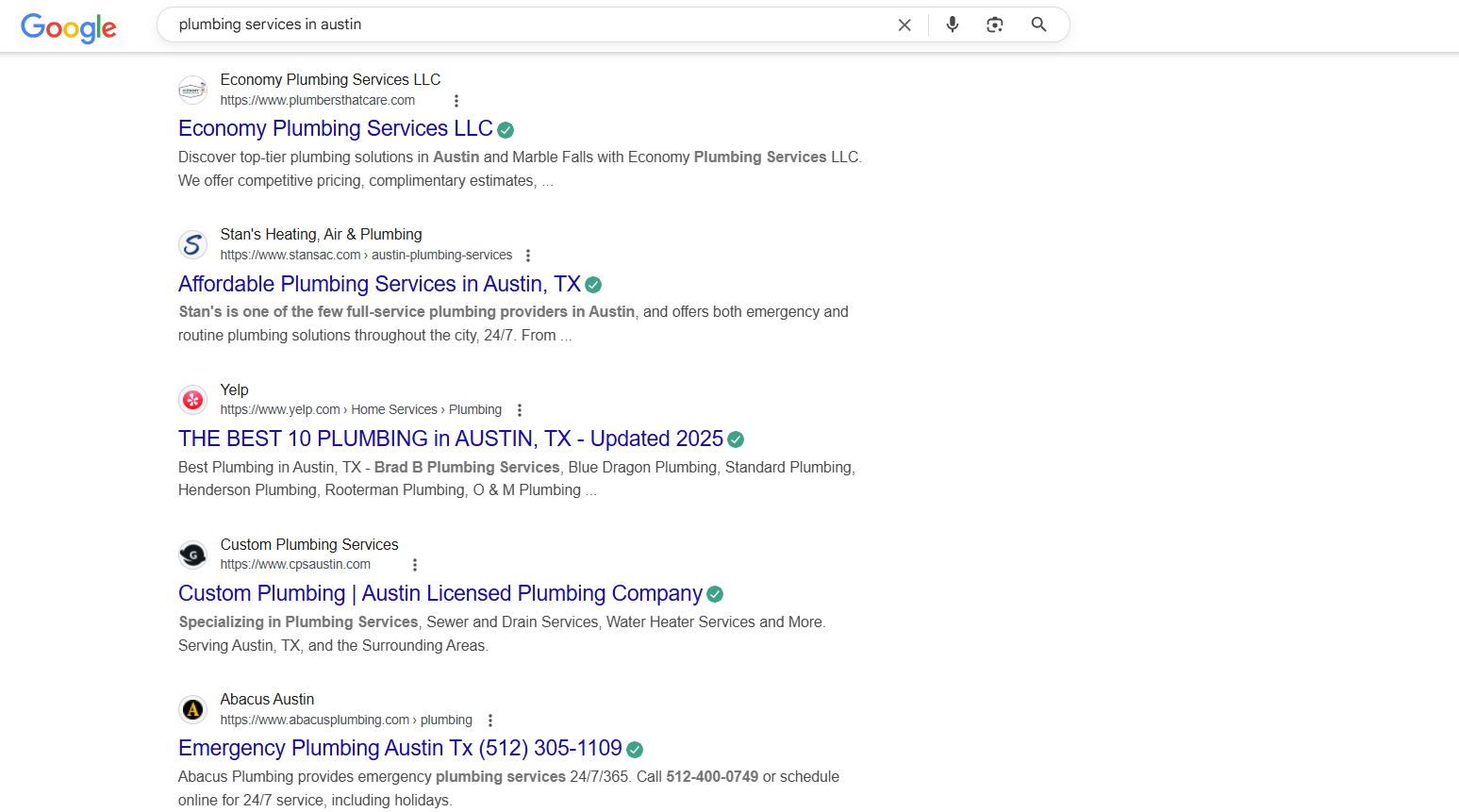Click the Yelp favicon icon
The width and height of the screenshot is (1459, 812).
(192, 400)
